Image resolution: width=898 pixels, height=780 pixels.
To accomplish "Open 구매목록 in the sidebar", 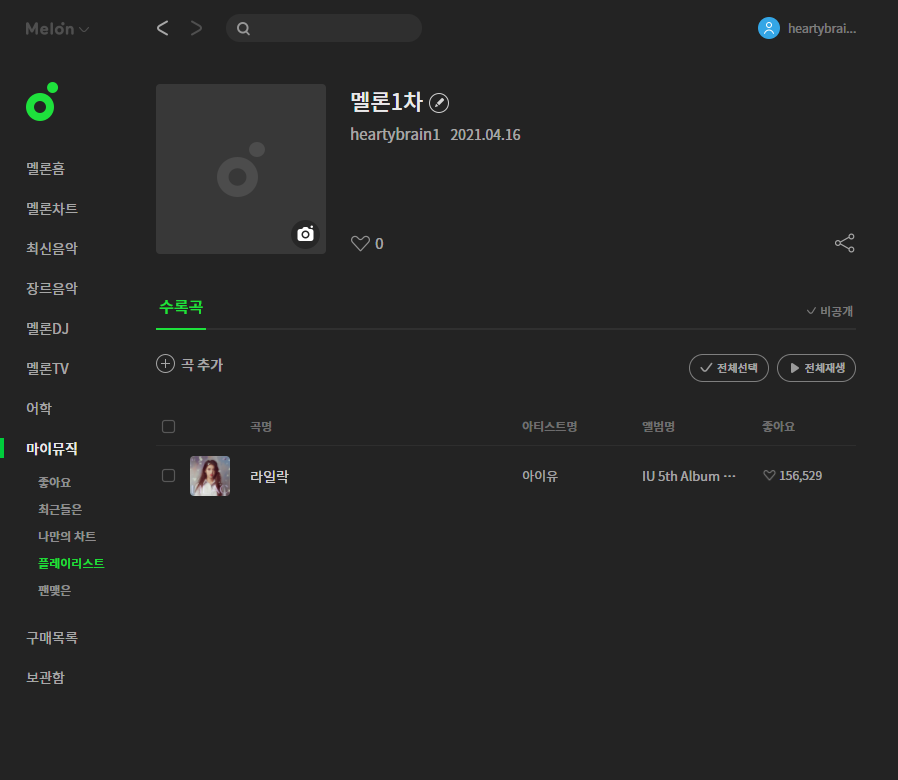I will (52, 637).
